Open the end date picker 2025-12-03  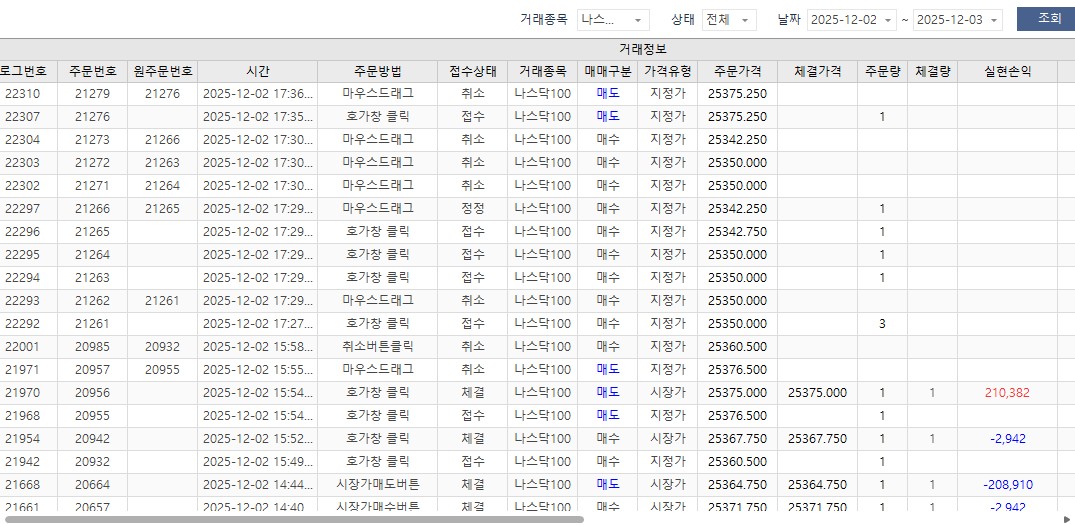point(958,20)
